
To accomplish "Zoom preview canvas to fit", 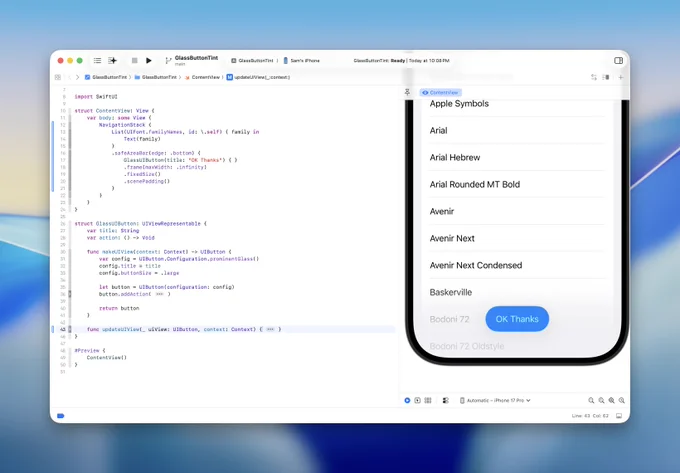I will pyautogui.click(x=611, y=400).
